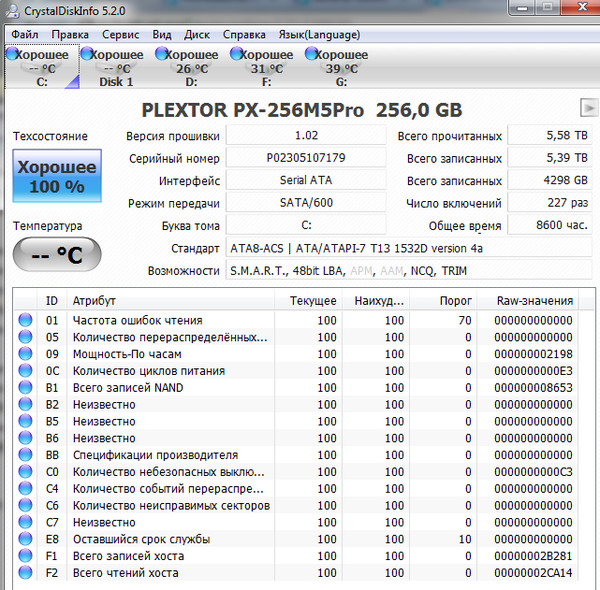
Task: Click the ID column header
Action: pyautogui.click(x=52, y=301)
